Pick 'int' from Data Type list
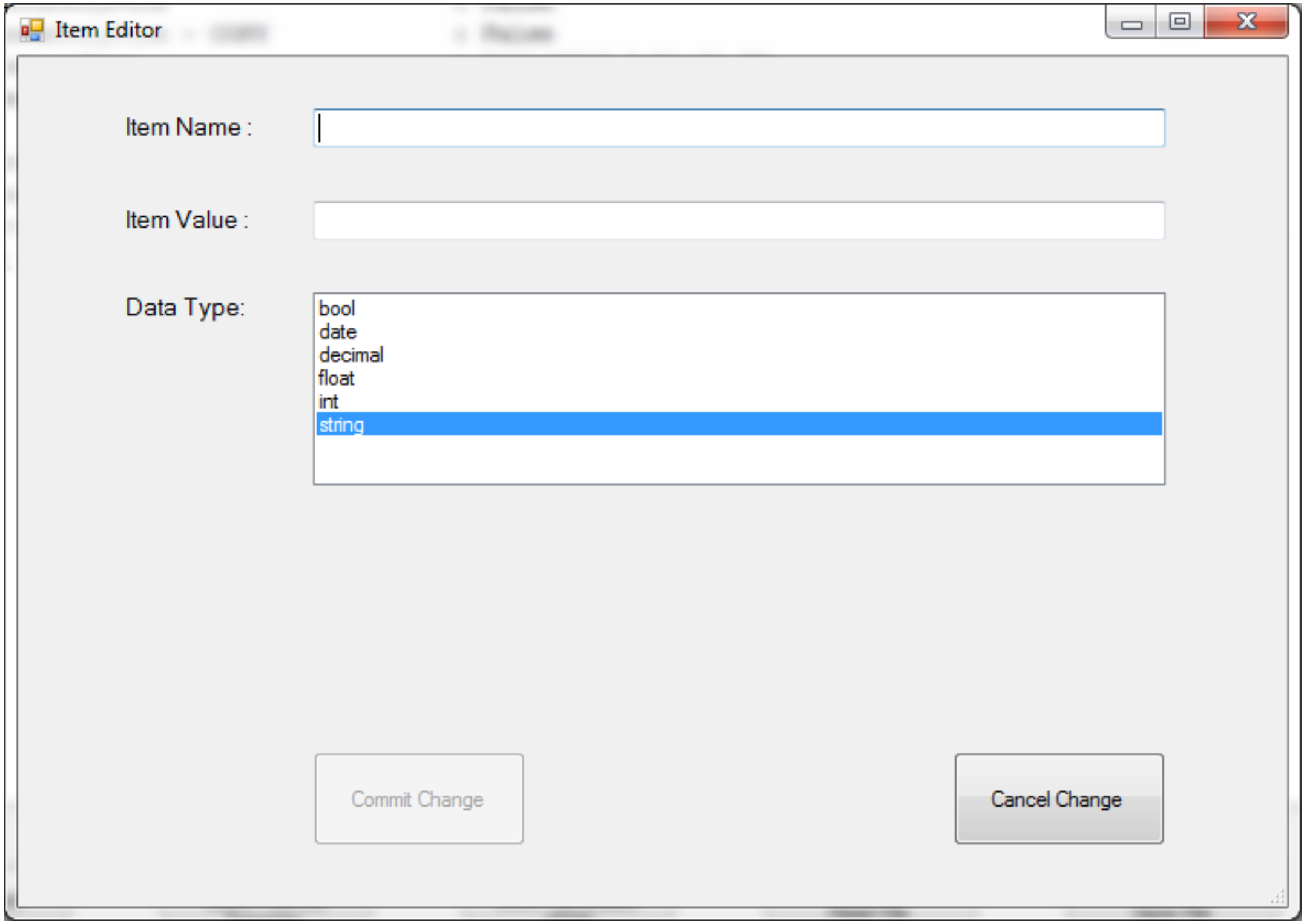 pos(739,401)
